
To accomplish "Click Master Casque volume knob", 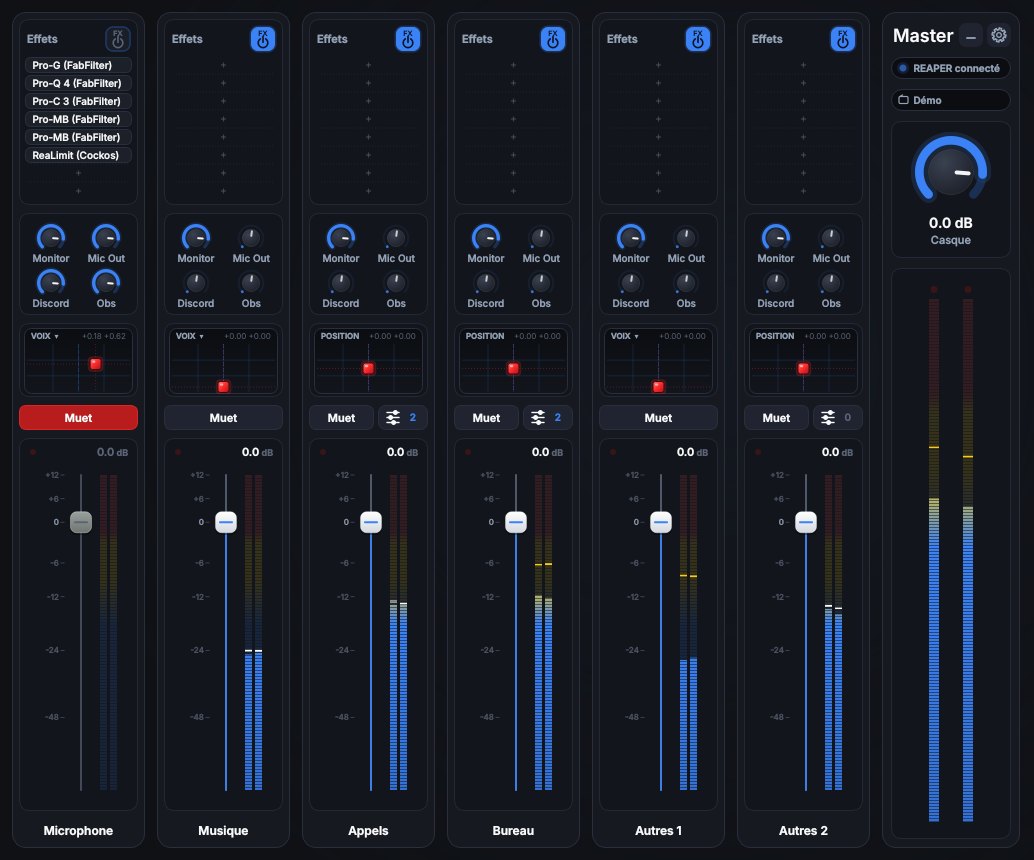I will [x=950, y=171].
